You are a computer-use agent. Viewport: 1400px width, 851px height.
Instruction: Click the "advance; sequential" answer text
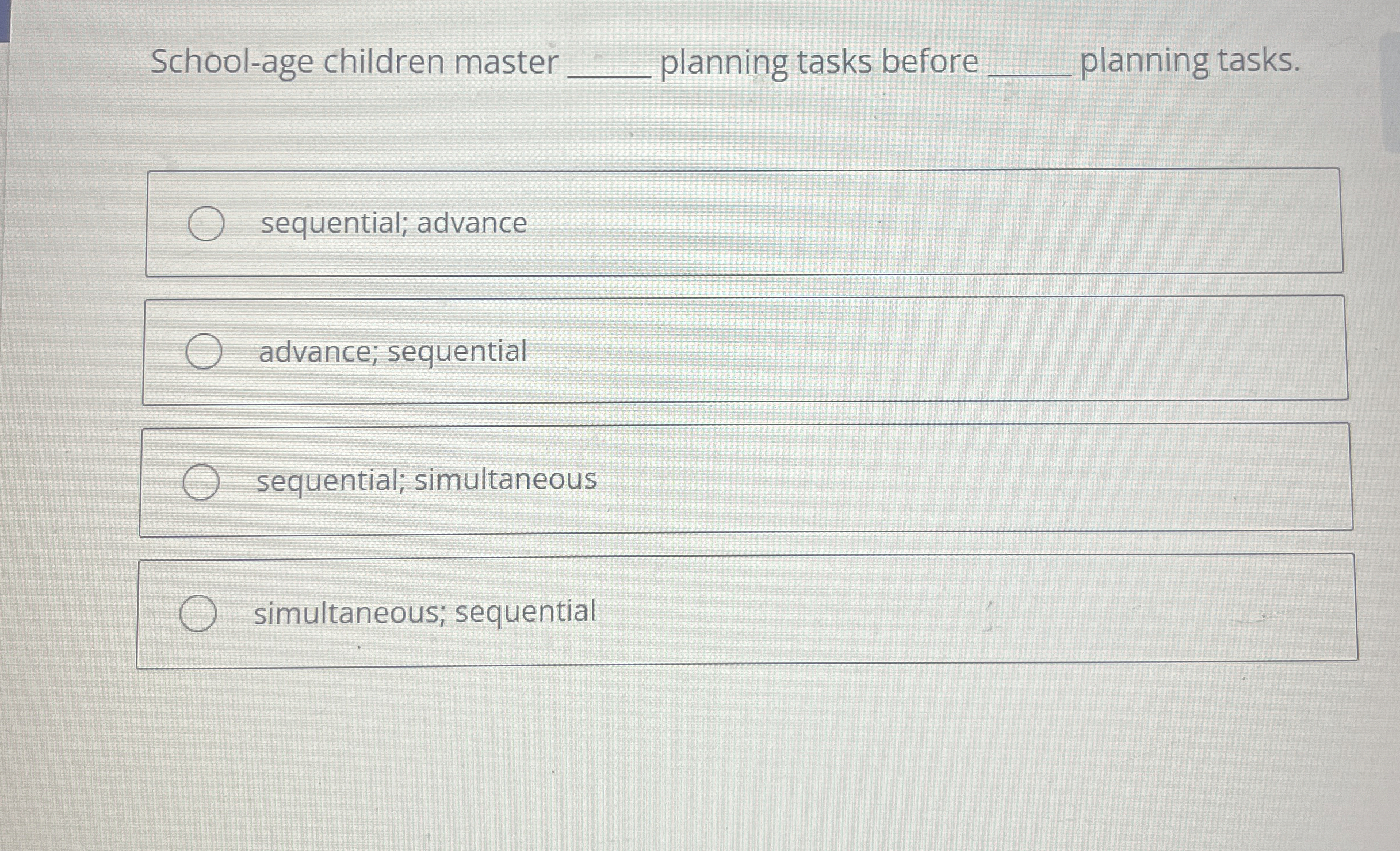[x=392, y=352]
